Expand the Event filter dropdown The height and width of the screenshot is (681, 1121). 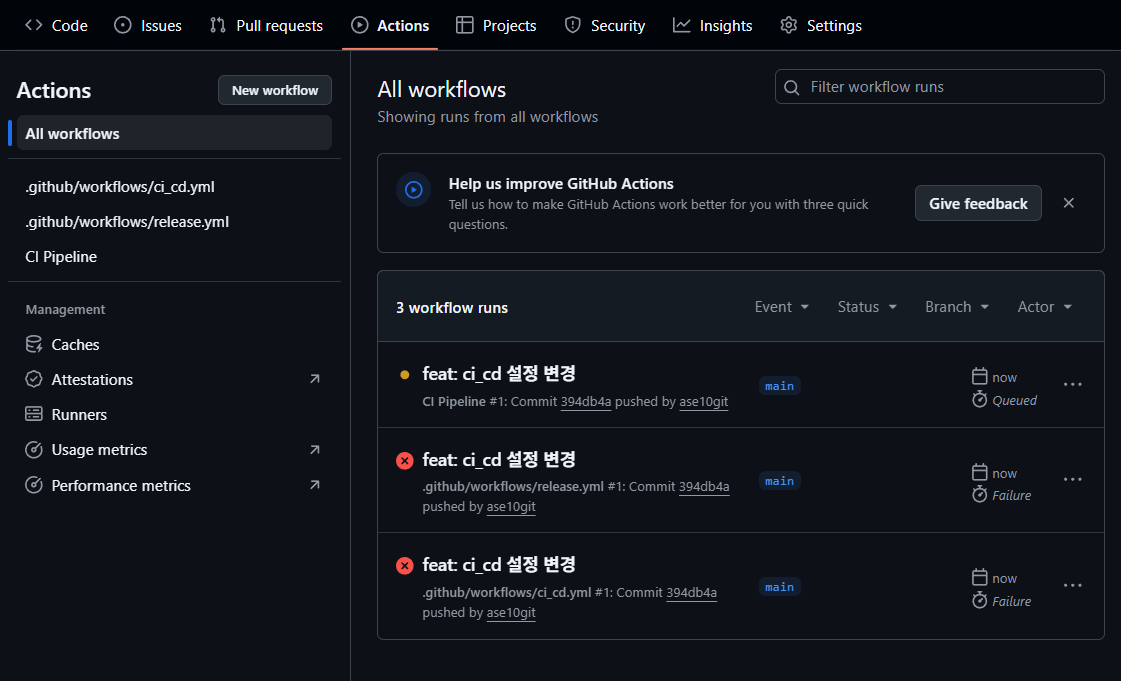(781, 307)
